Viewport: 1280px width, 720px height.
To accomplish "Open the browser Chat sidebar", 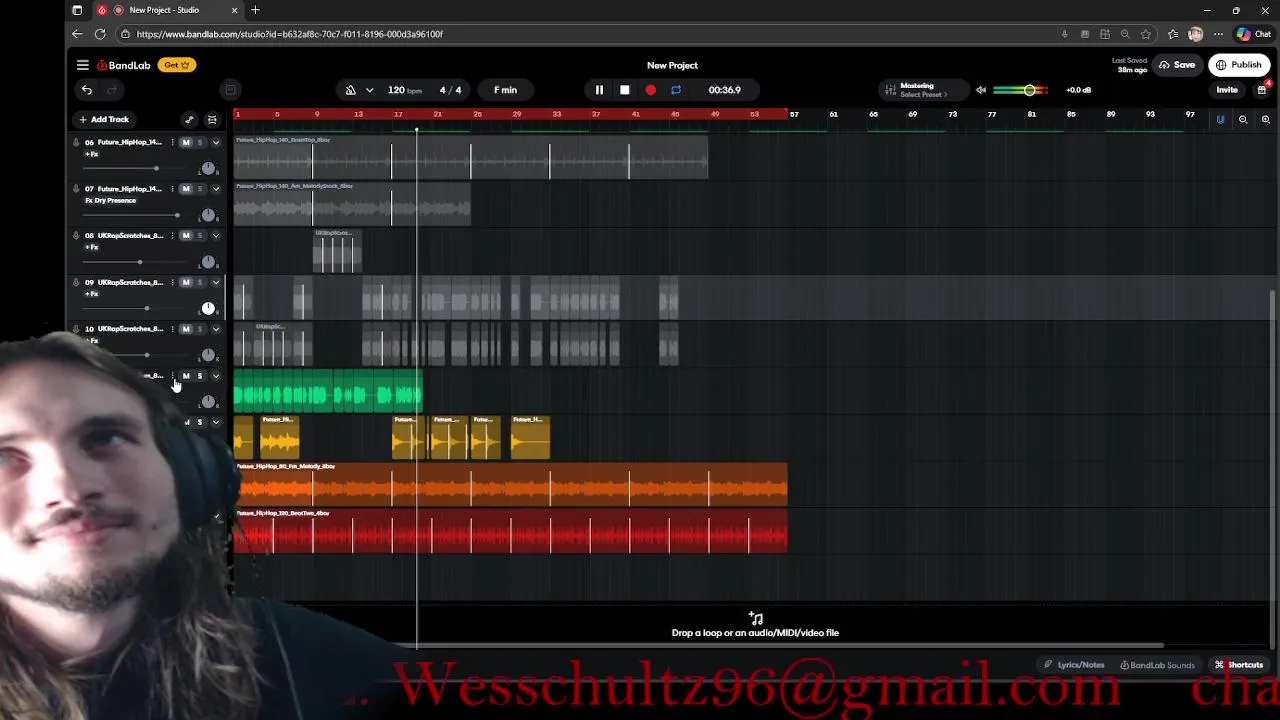I will (1254, 34).
